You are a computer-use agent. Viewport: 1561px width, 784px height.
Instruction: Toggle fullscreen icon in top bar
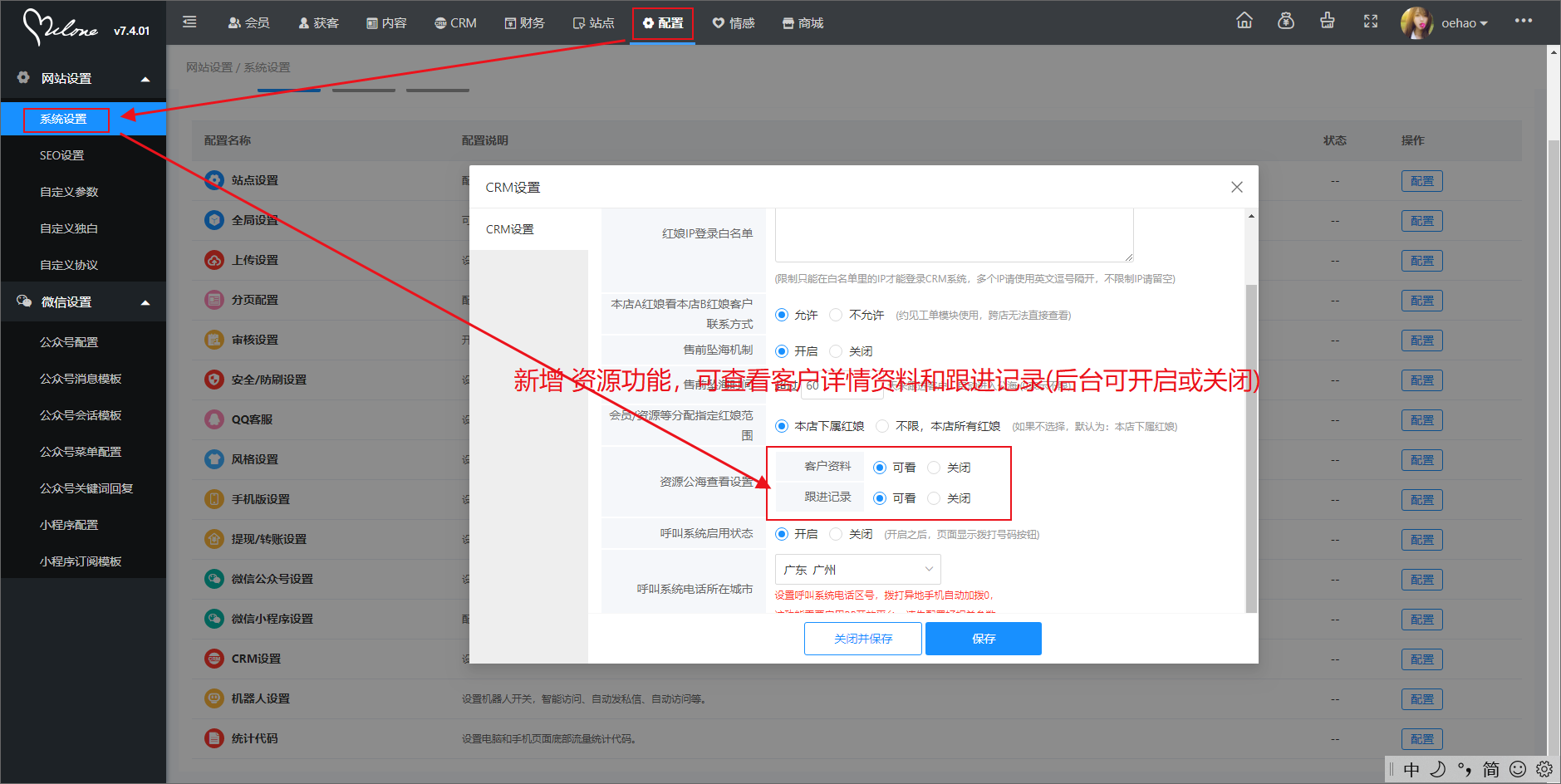(x=1371, y=22)
